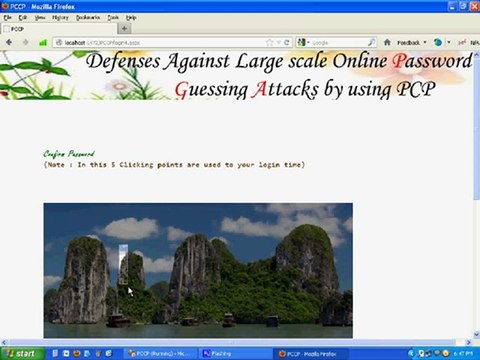Open the Bookmarks menu
The image size is (480, 360).
[88, 17]
